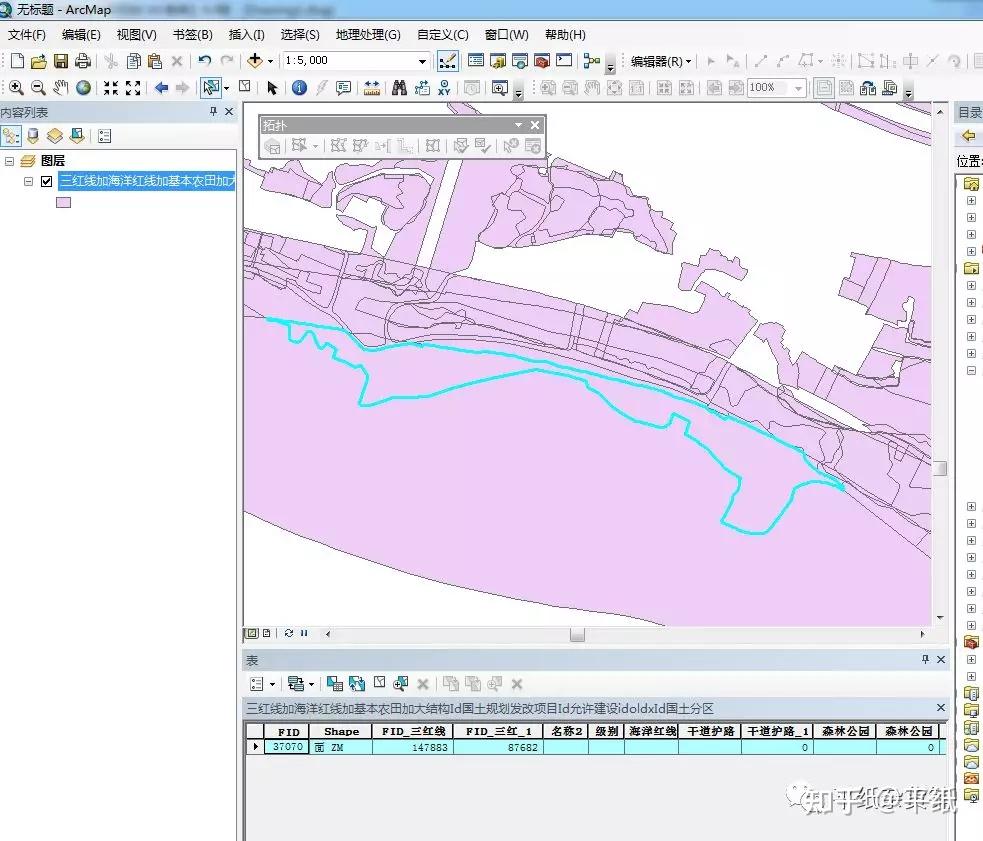Pause drawing in the map view

(304, 633)
